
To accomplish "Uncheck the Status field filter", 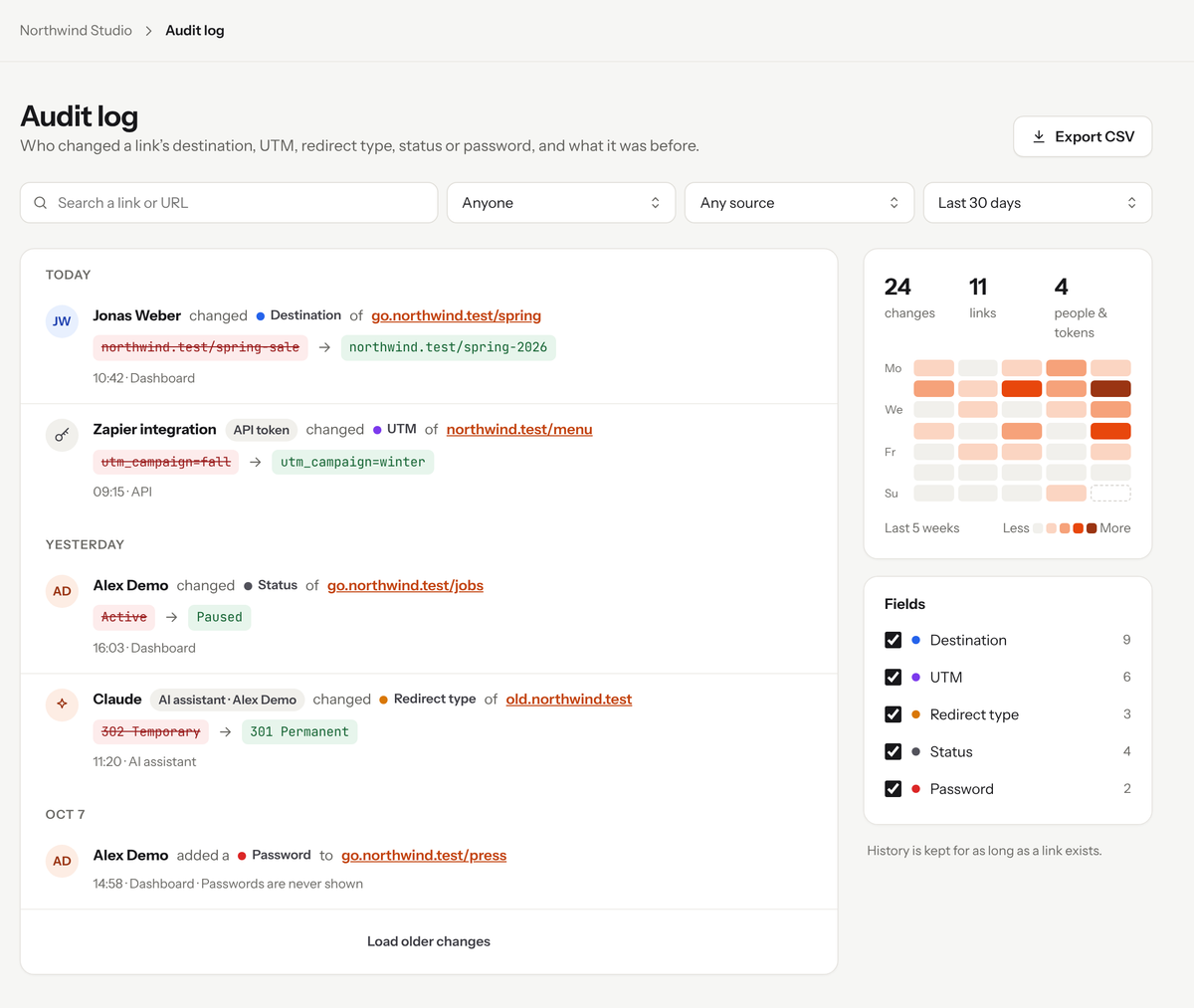I will click(893, 751).
